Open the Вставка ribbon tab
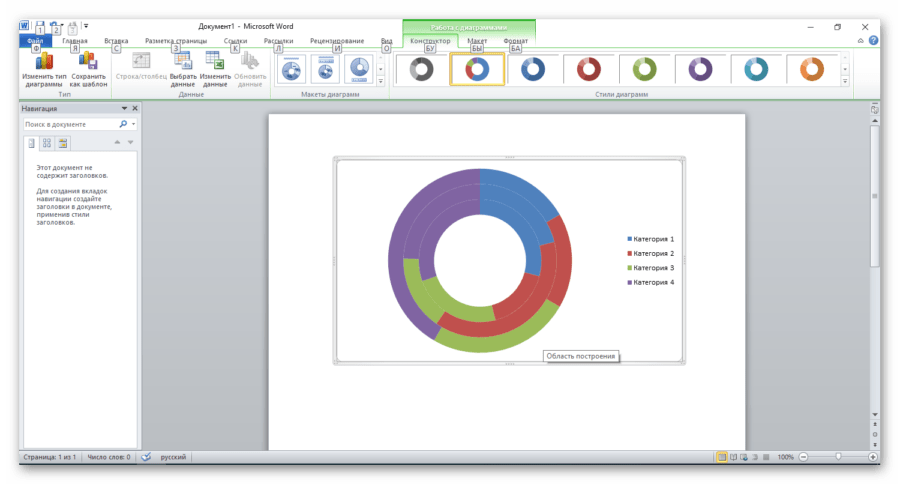 point(116,41)
